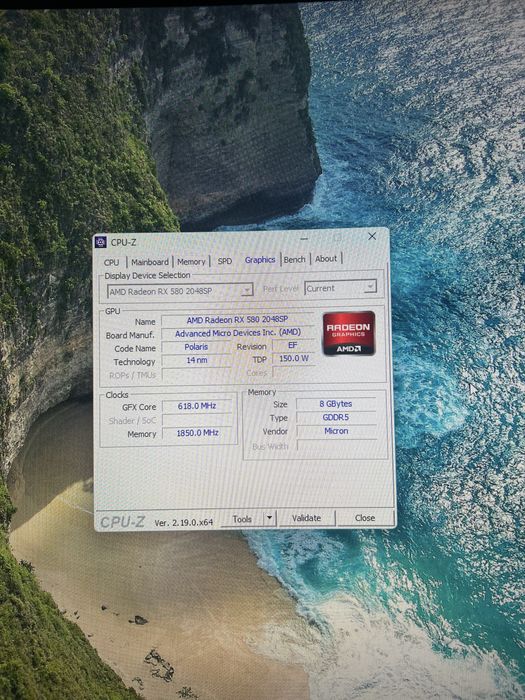
Task: Close the CPU-Z window with X
Action: tap(372, 236)
